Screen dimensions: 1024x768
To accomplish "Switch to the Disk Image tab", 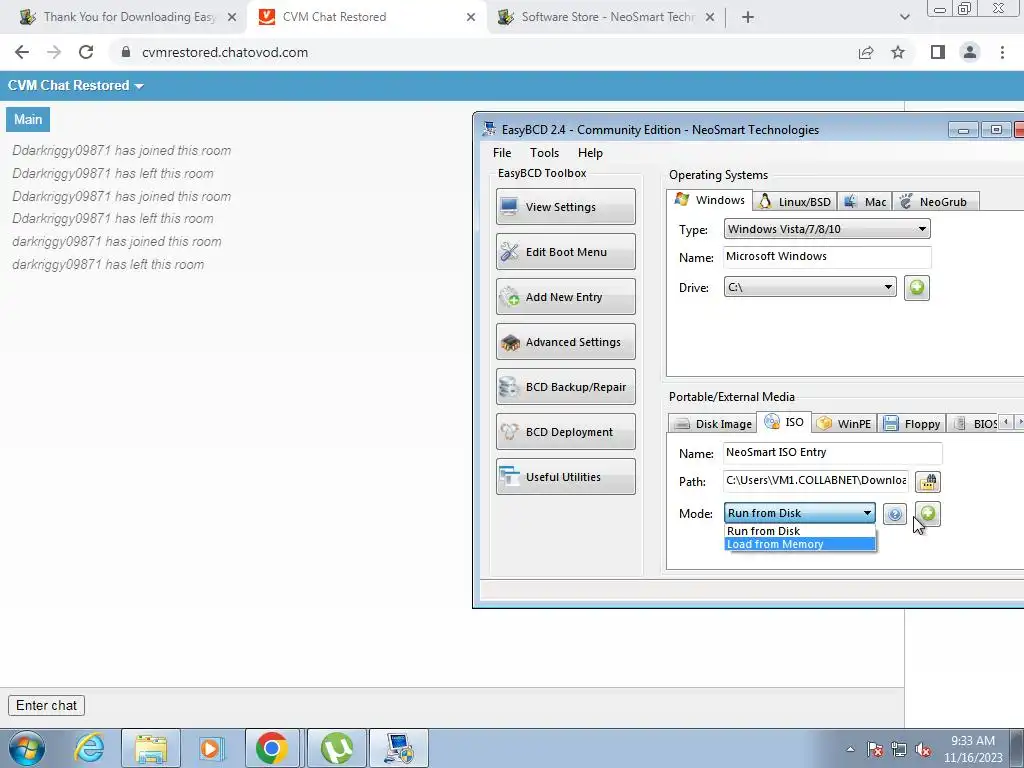I will 712,424.
